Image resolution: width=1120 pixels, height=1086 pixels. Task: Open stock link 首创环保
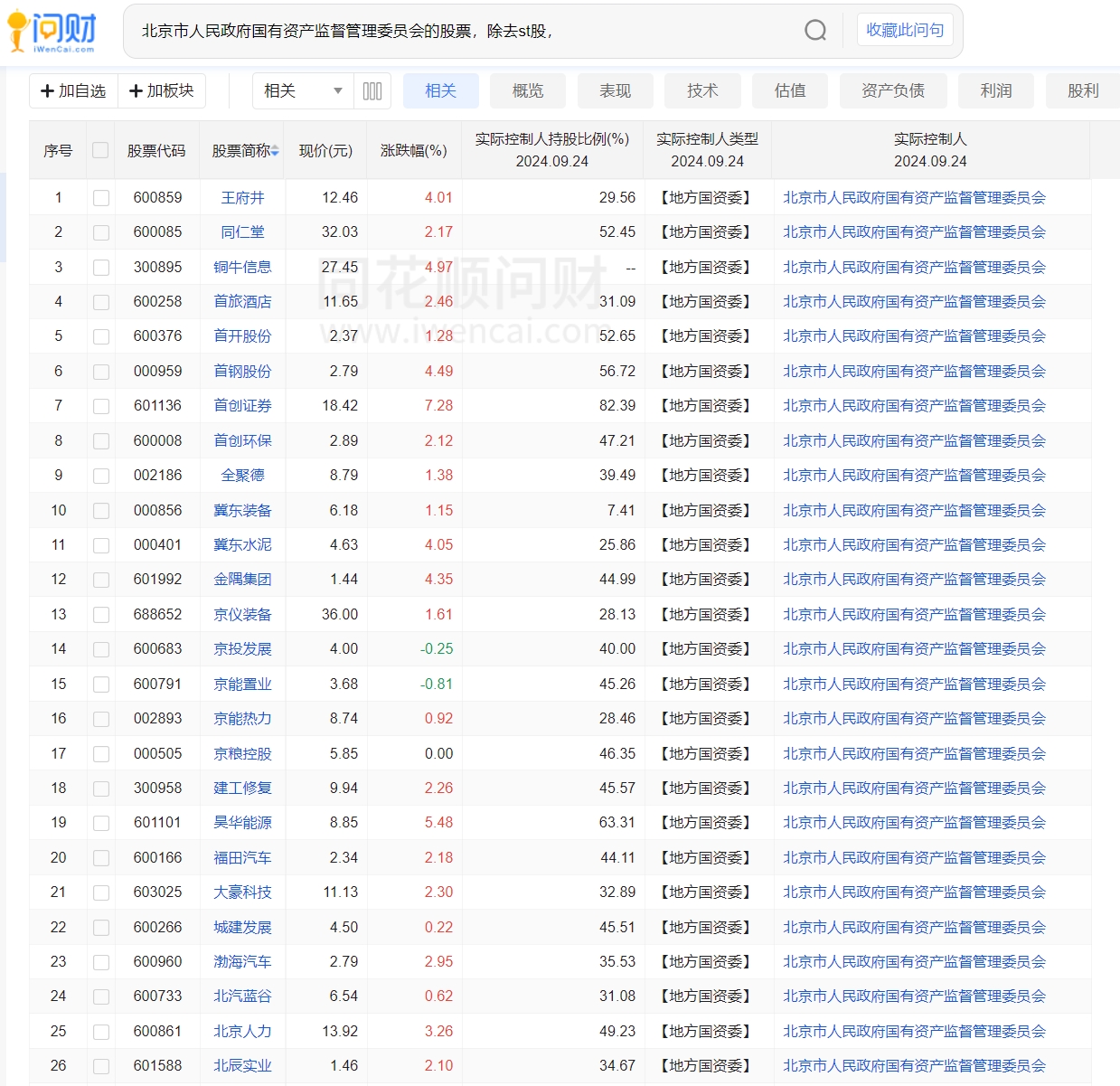[x=243, y=440]
